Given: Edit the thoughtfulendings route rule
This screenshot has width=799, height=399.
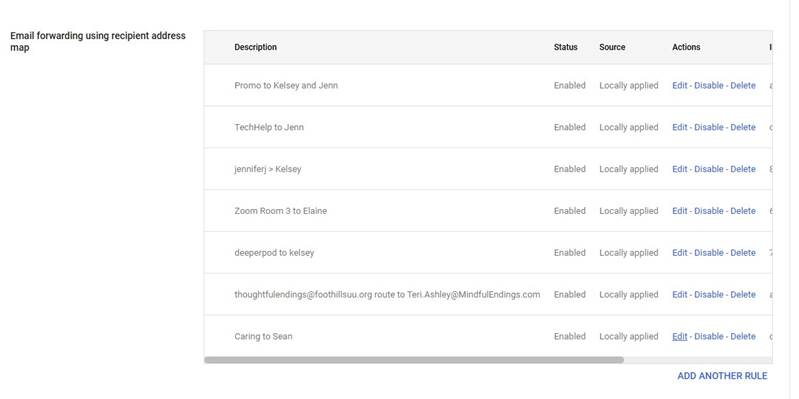Looking at the screenshot, I should click(x=679, y=295).
